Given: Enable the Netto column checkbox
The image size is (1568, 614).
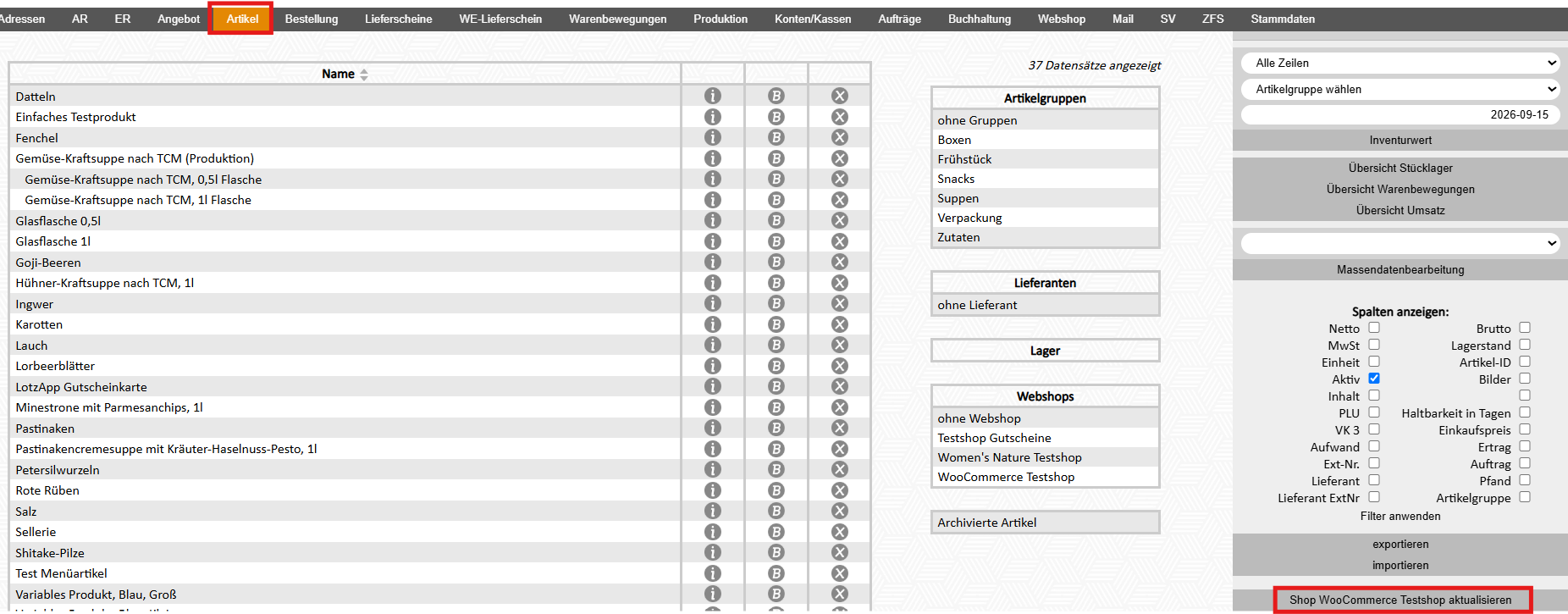Looking at the screenshot, I should (1374, 328).
